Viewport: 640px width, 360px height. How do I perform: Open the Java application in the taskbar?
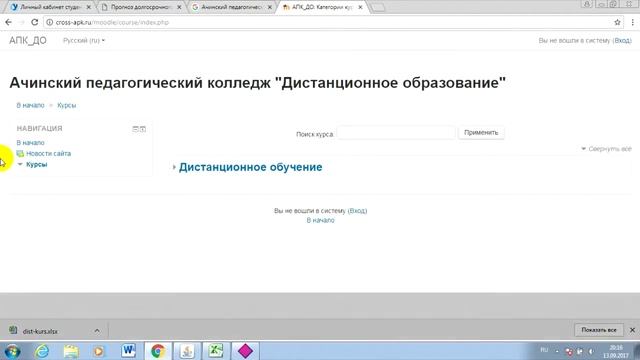point(187,351)
